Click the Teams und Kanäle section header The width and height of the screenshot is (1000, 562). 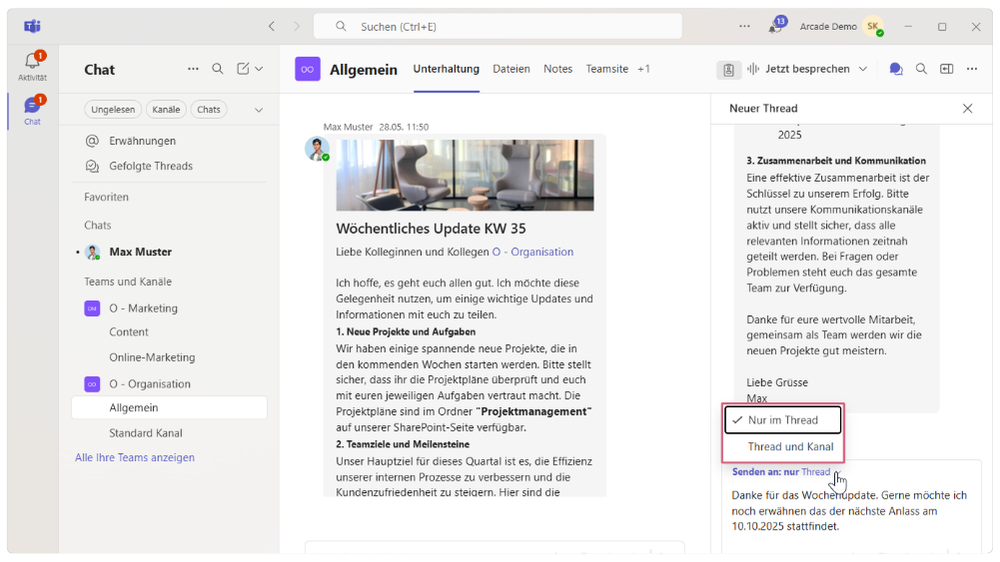[128, 281]
